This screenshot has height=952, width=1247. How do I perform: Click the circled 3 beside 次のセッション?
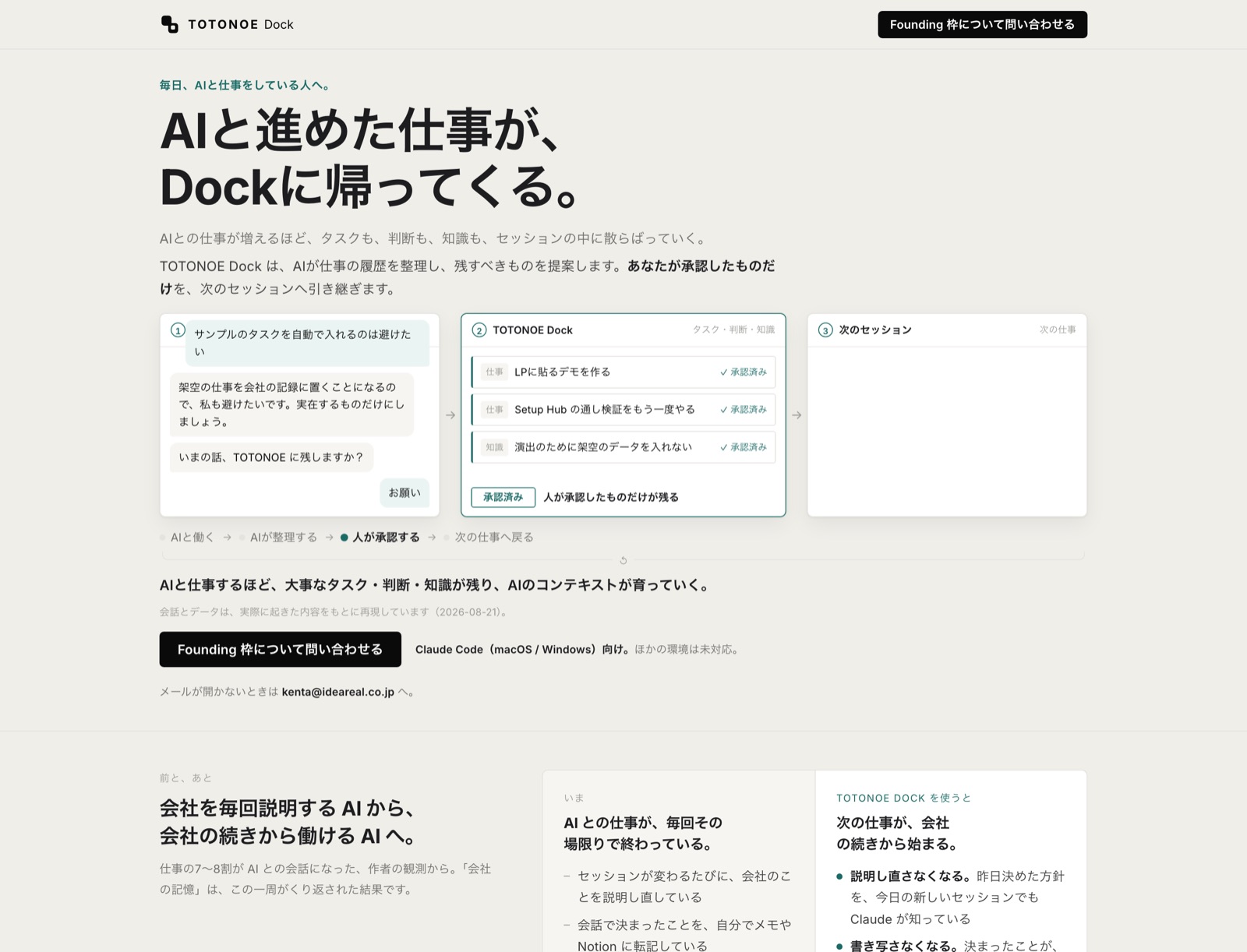[x=825, y=330]
